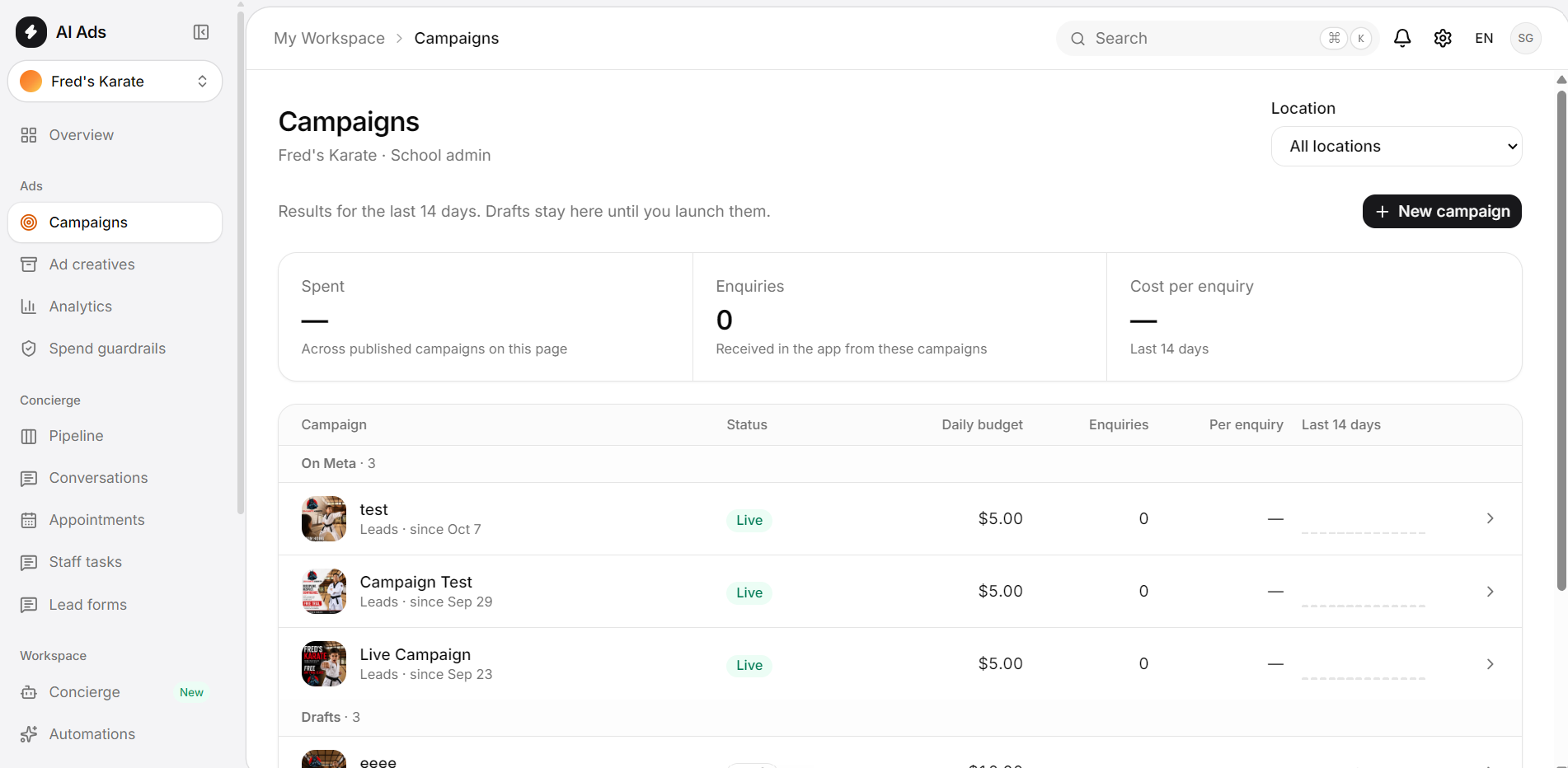Focus the Search input field
The height and width of the screenshot is (768, 1568).
(x=1218, y=39)
